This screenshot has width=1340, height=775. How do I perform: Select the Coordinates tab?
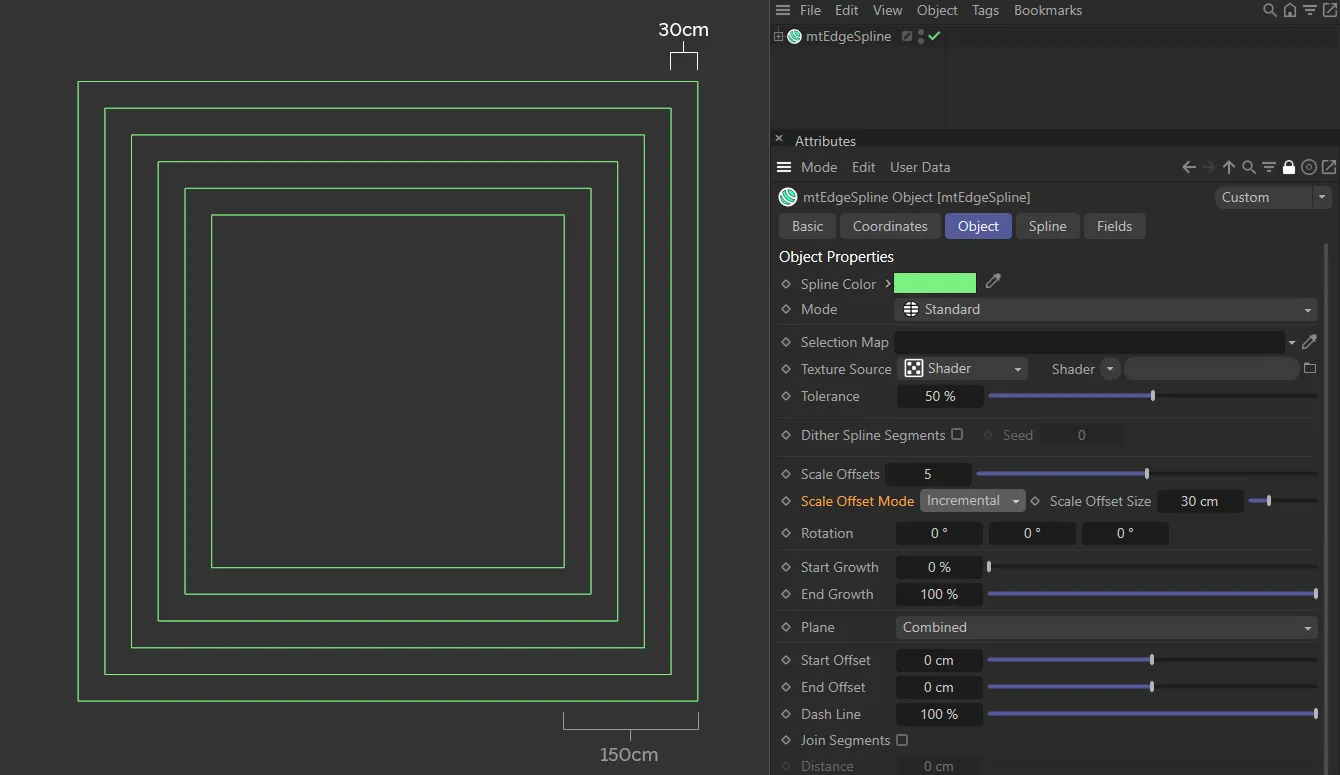tap(889, 226)
